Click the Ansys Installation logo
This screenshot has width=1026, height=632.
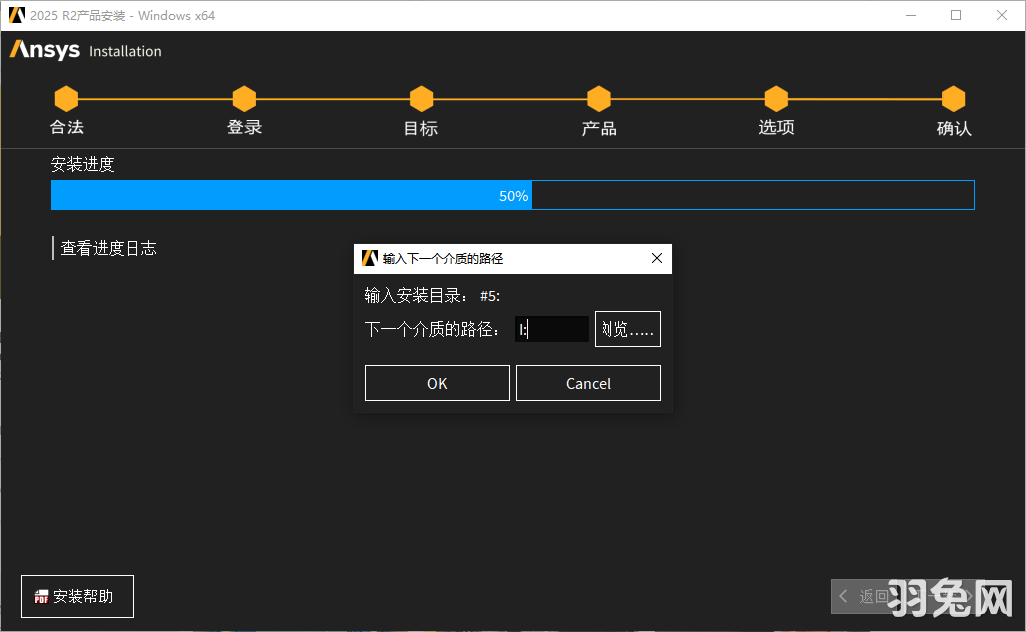pos(85,50)
